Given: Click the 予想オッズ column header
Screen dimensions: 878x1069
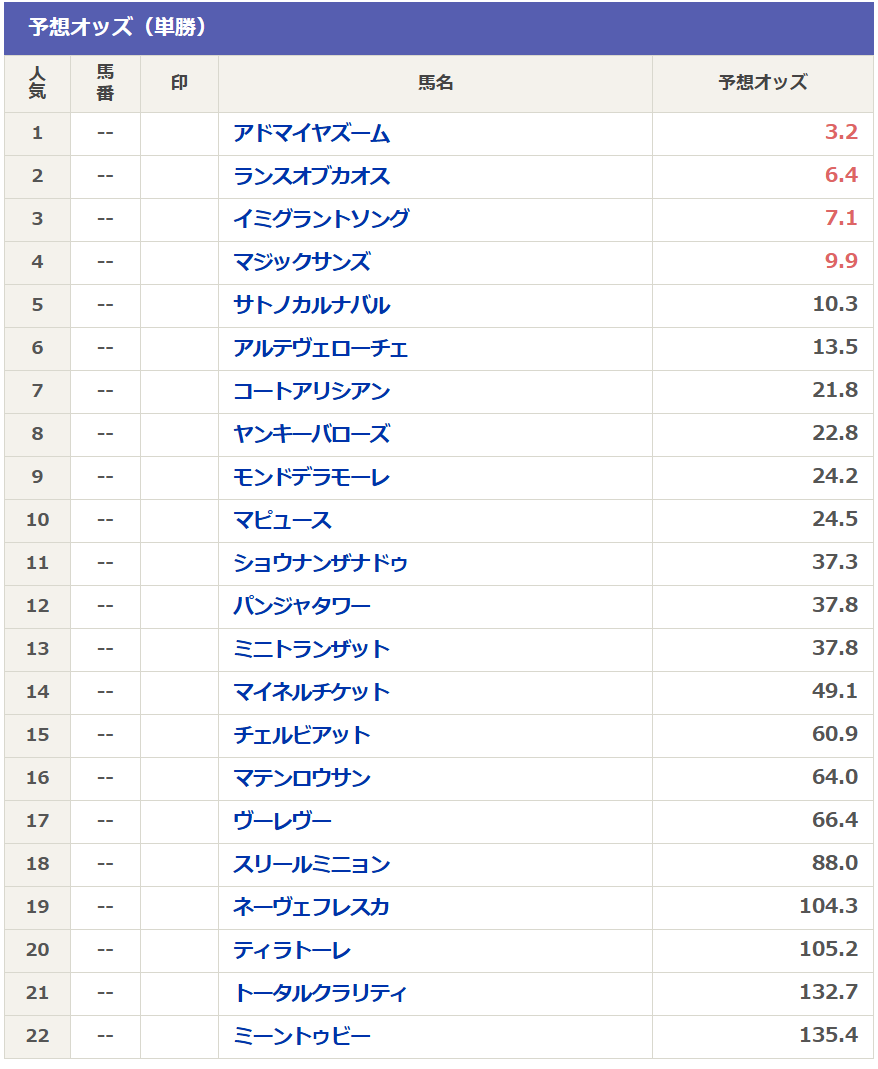Looking at the screenshot, I should pos(763,83).
